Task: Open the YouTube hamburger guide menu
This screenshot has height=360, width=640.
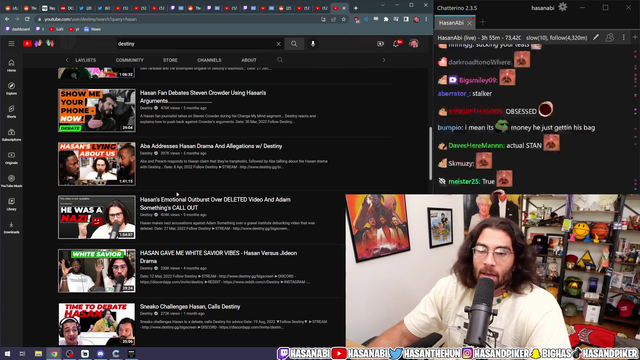Action: 11,44
